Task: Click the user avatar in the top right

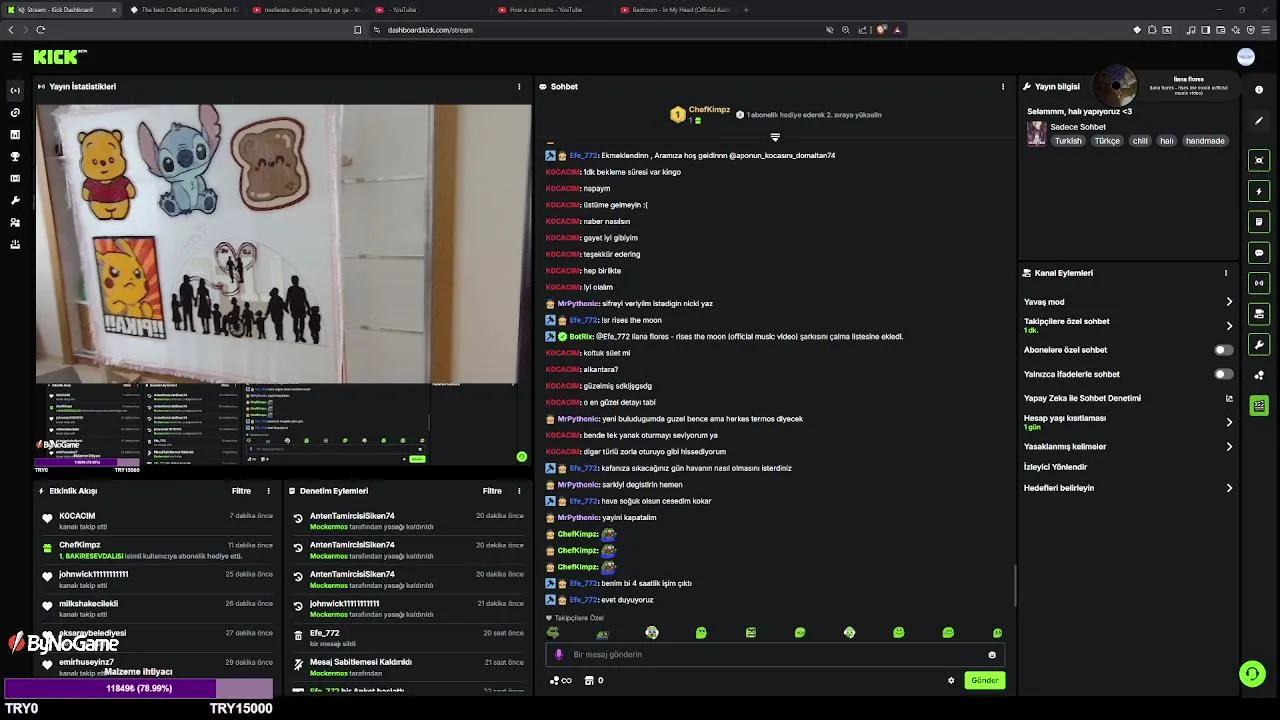Action: tap(1246, 57)
